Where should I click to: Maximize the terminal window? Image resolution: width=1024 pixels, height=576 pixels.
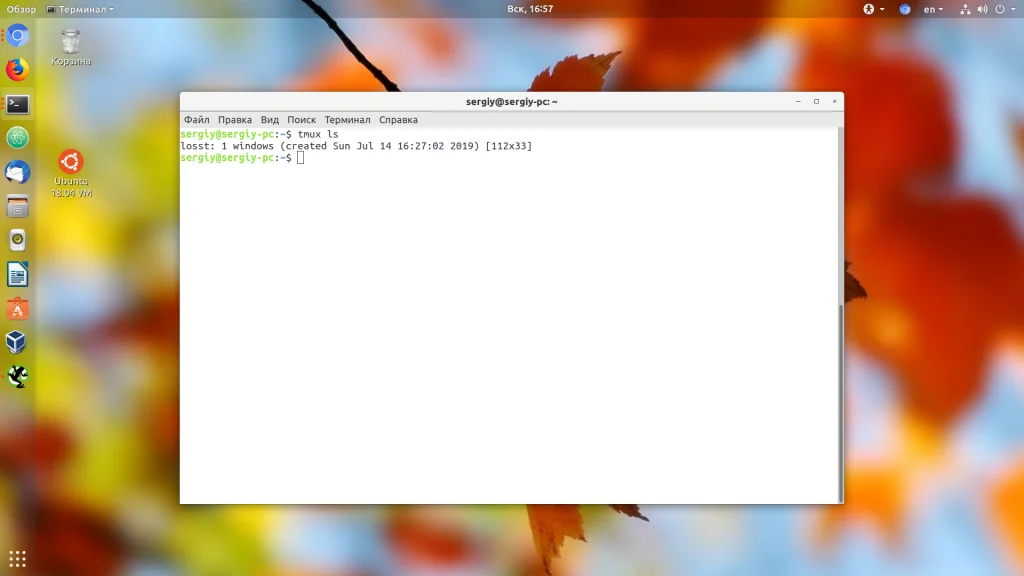(x=816, y=101)
